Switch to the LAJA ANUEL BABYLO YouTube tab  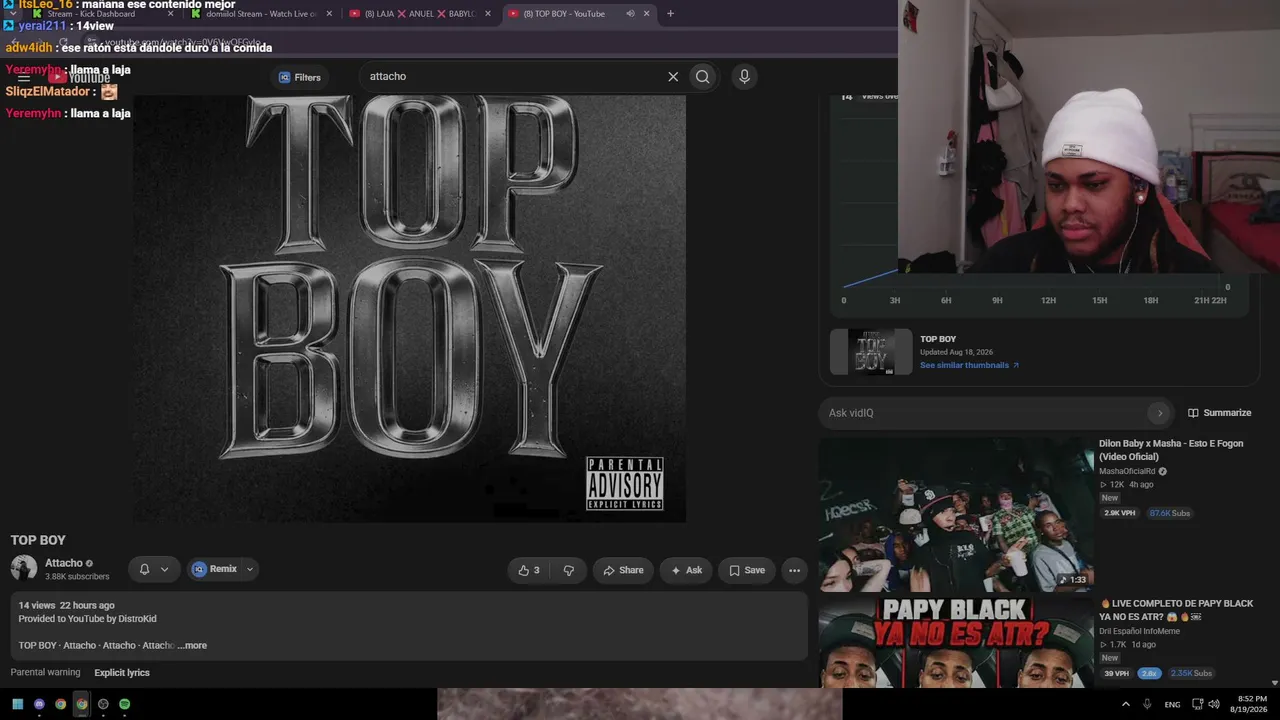pyautogui.click(x=418, y=14)
